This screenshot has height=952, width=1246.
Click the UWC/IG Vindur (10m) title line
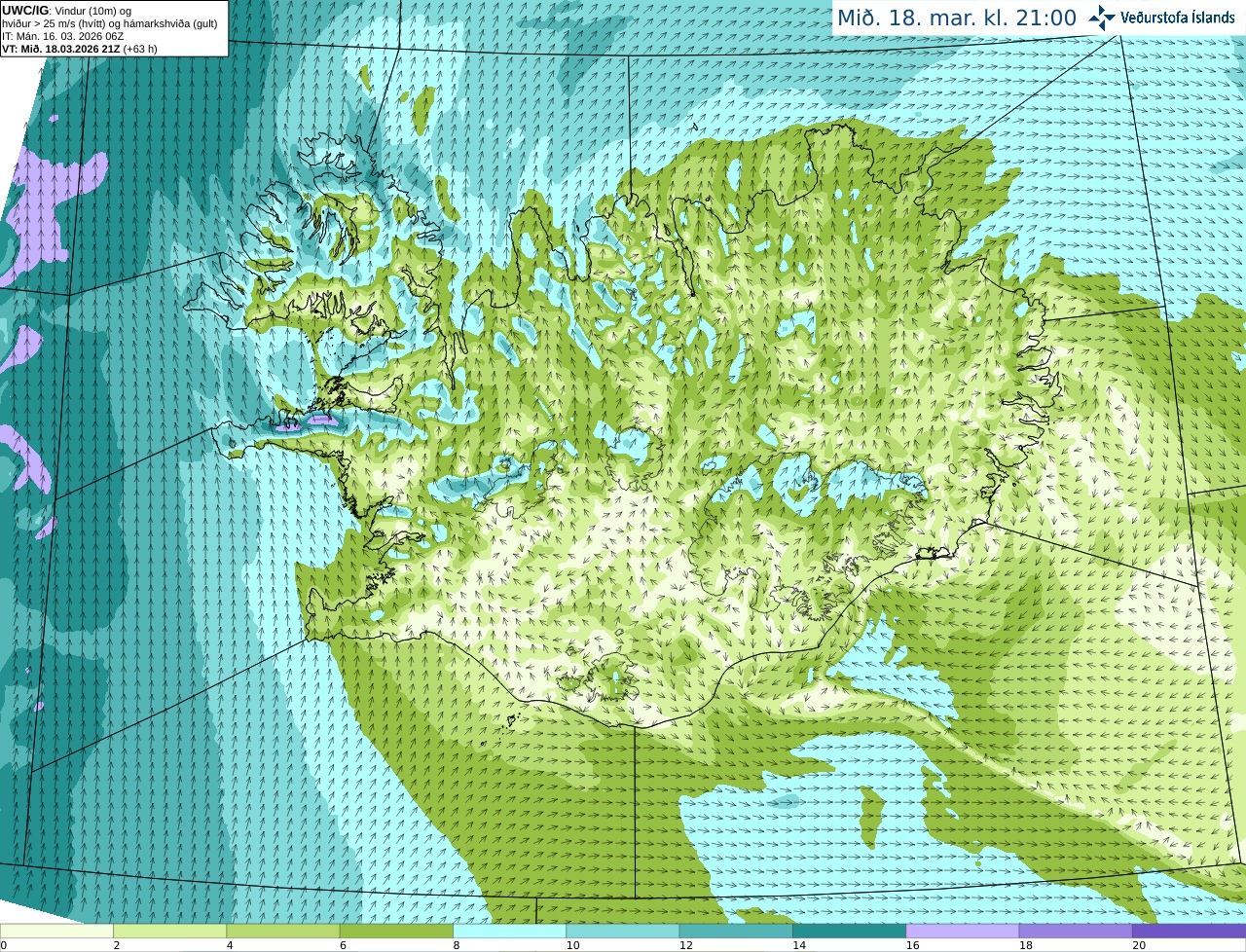click(67, 11)
